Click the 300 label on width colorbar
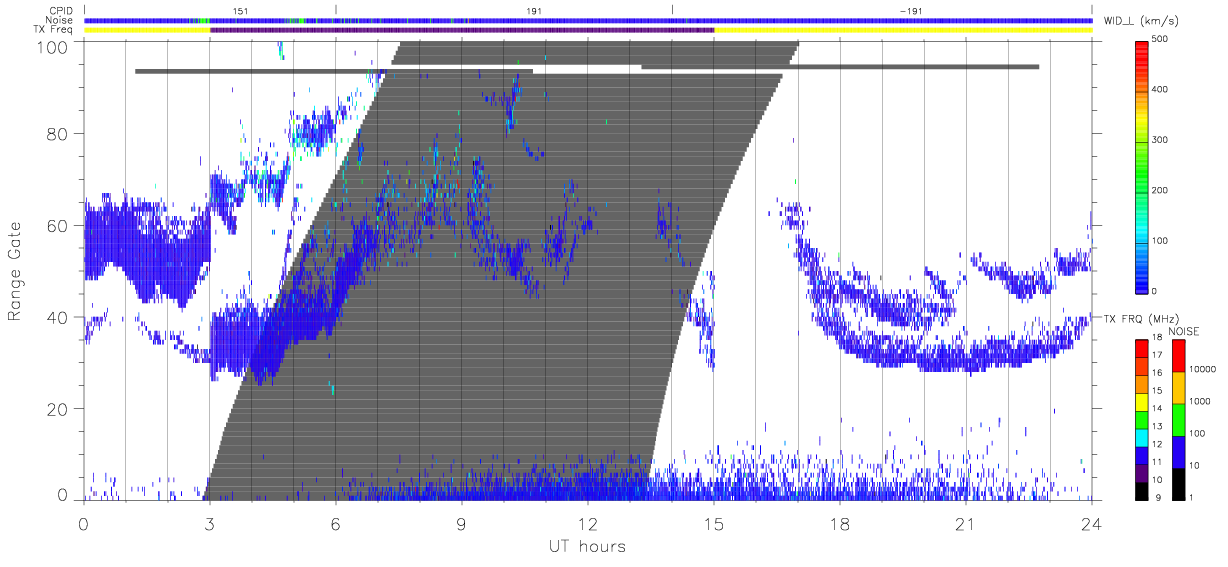1228x567 pixels. (1160, 140)
